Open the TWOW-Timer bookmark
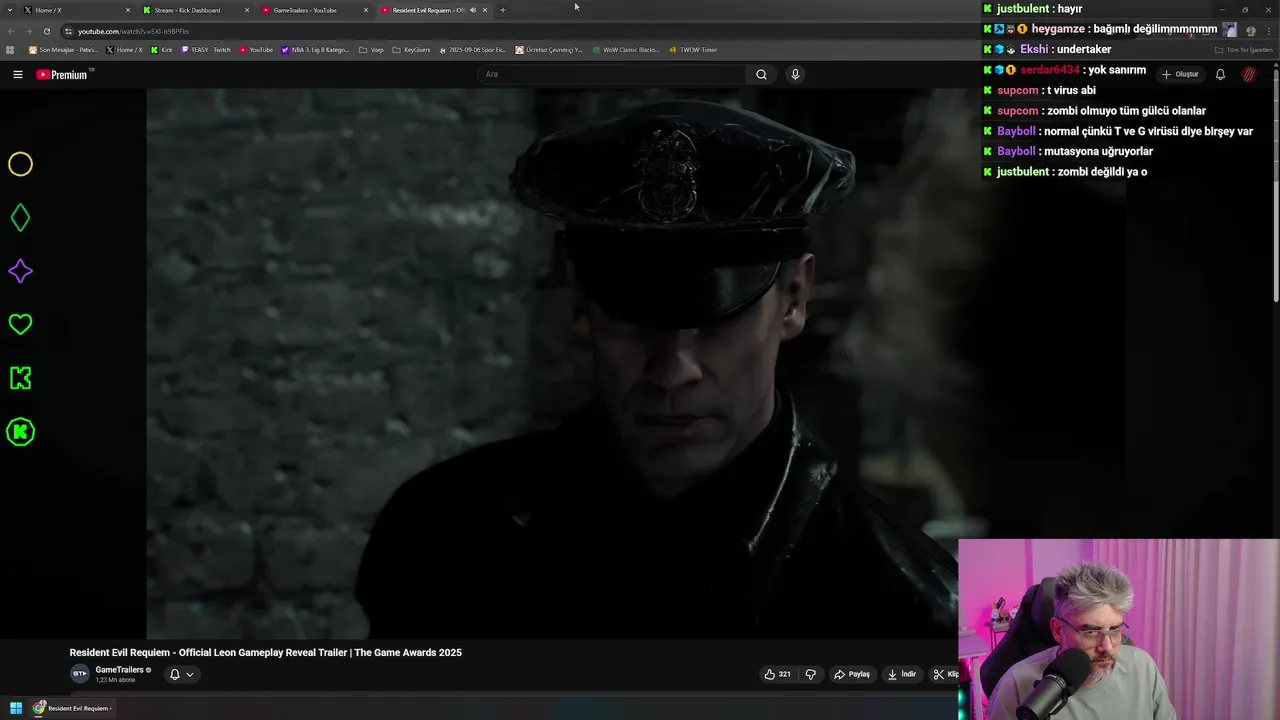This screenshot has width=1280, height=720. [x=693, y=50]
